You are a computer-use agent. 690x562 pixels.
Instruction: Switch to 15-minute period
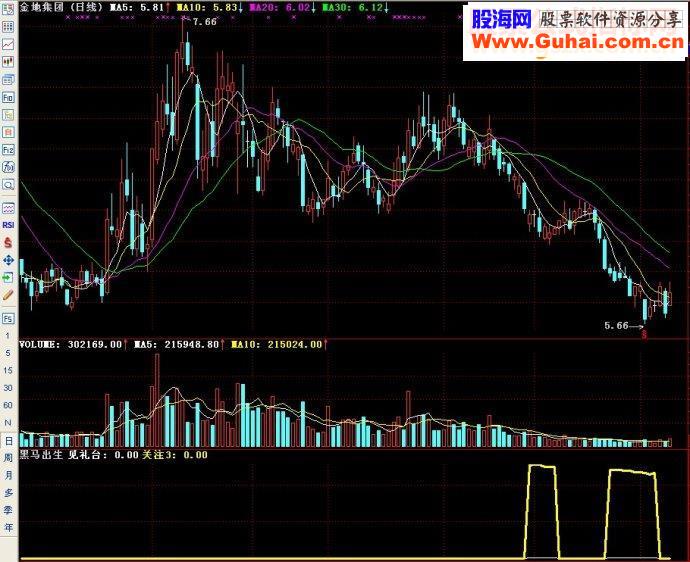[x=7, y=371]
